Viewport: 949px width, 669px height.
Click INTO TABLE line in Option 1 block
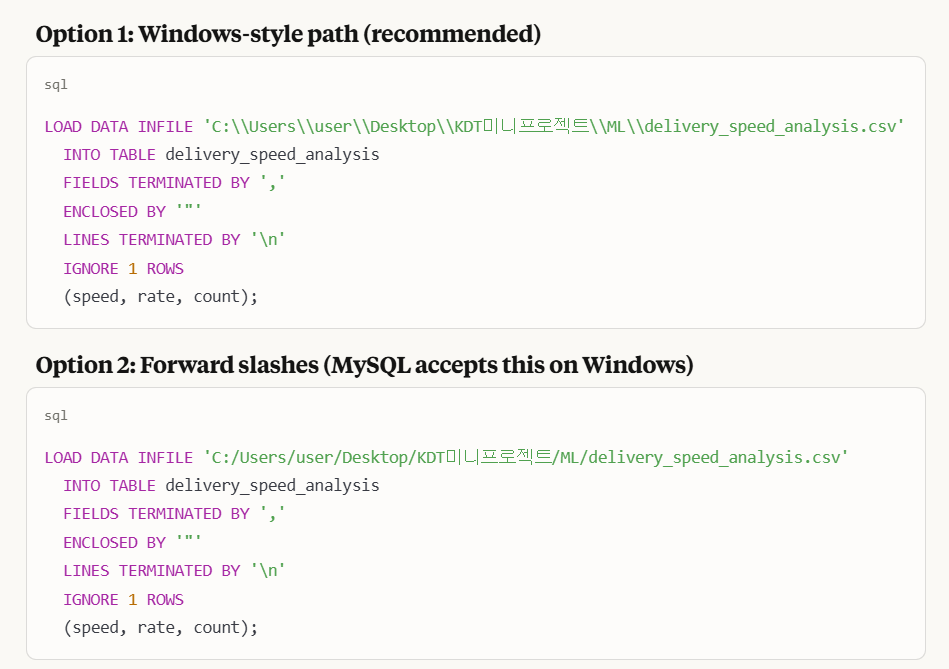pyautogui.click(x=221, y=155)
